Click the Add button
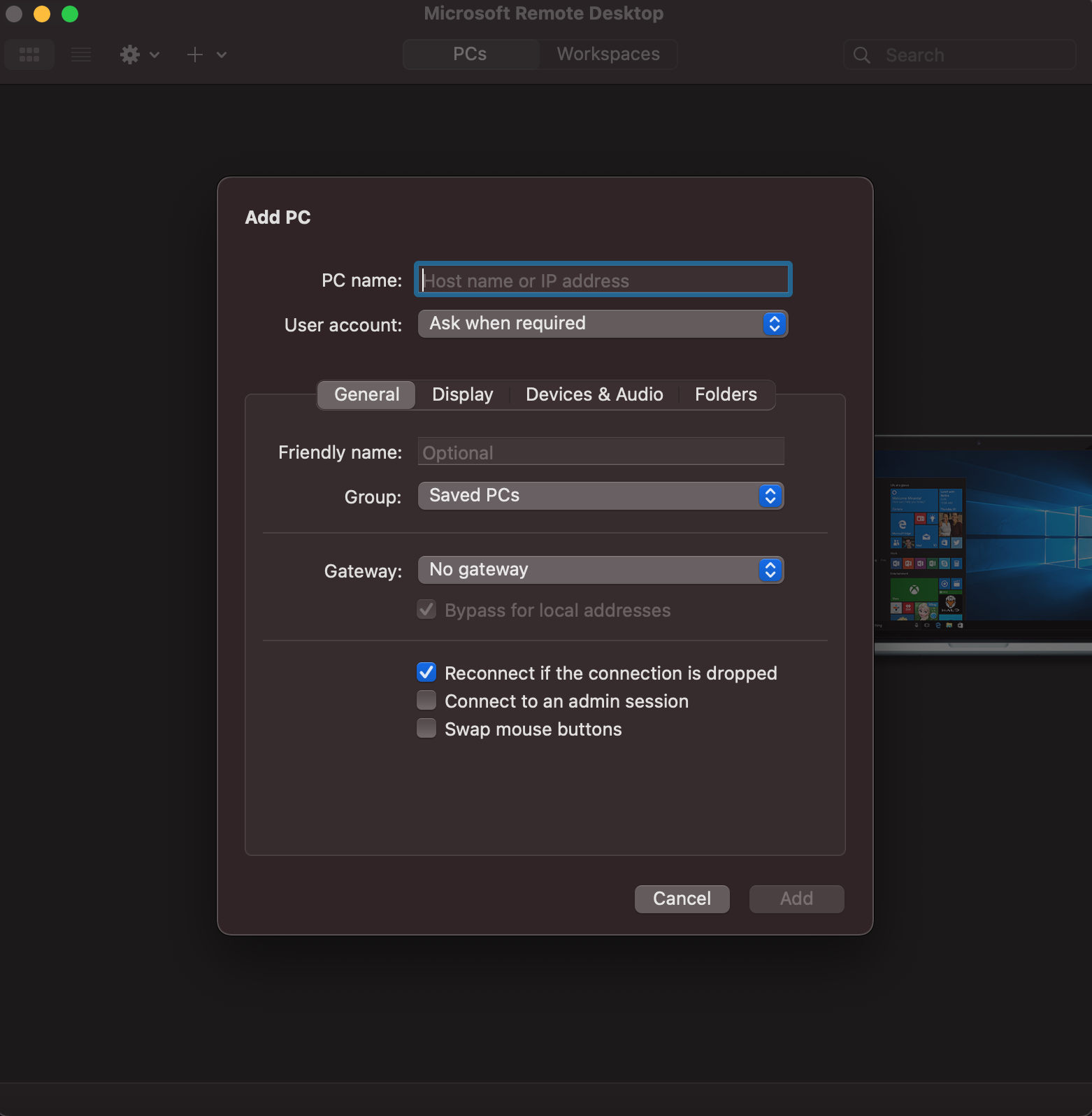 tap(797, 899)
